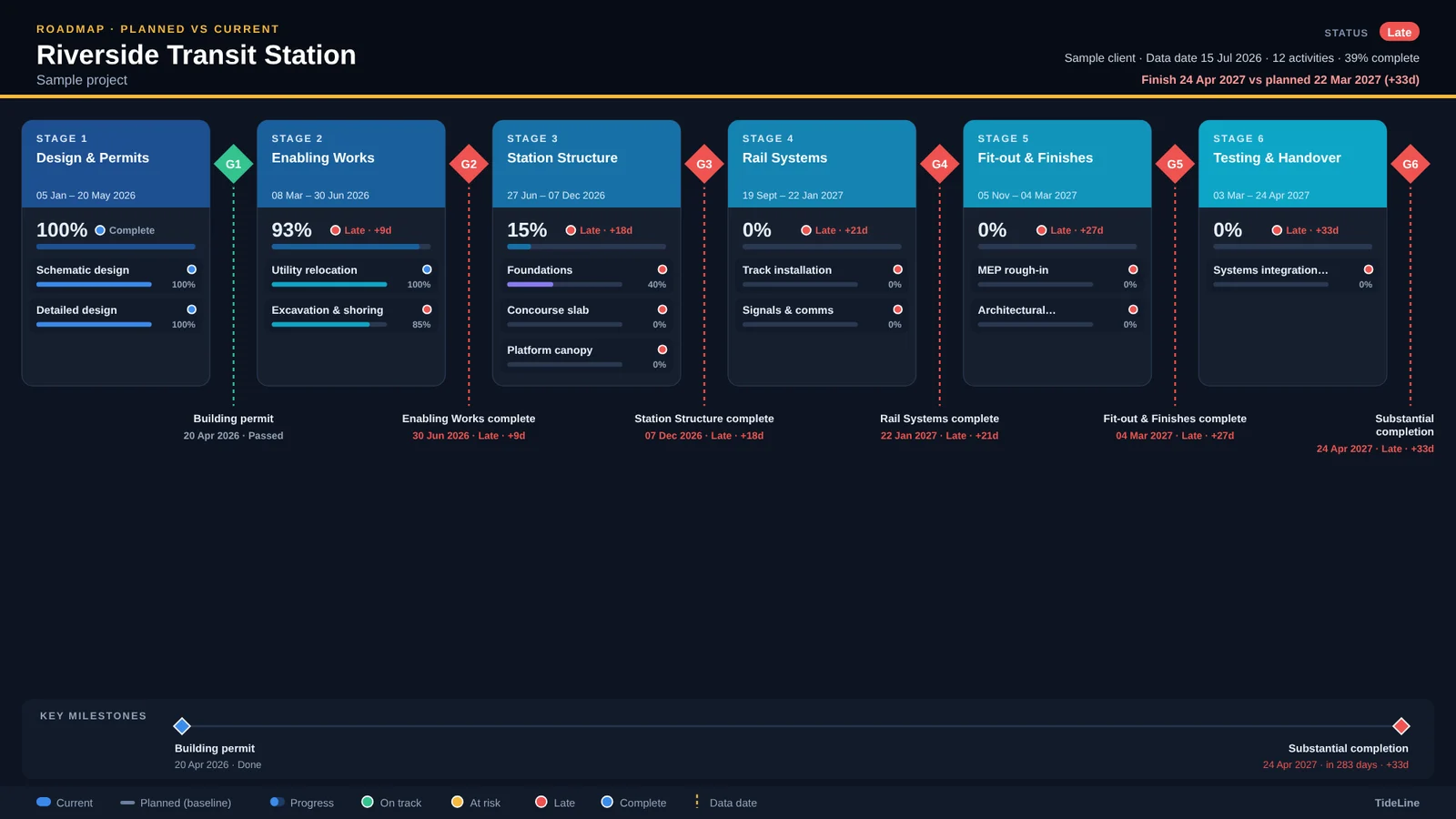This screenshot has width=1456, height=819.
Task: Open Stage 5 Fit-out & Finishes header
Action: pos(1057,164)
